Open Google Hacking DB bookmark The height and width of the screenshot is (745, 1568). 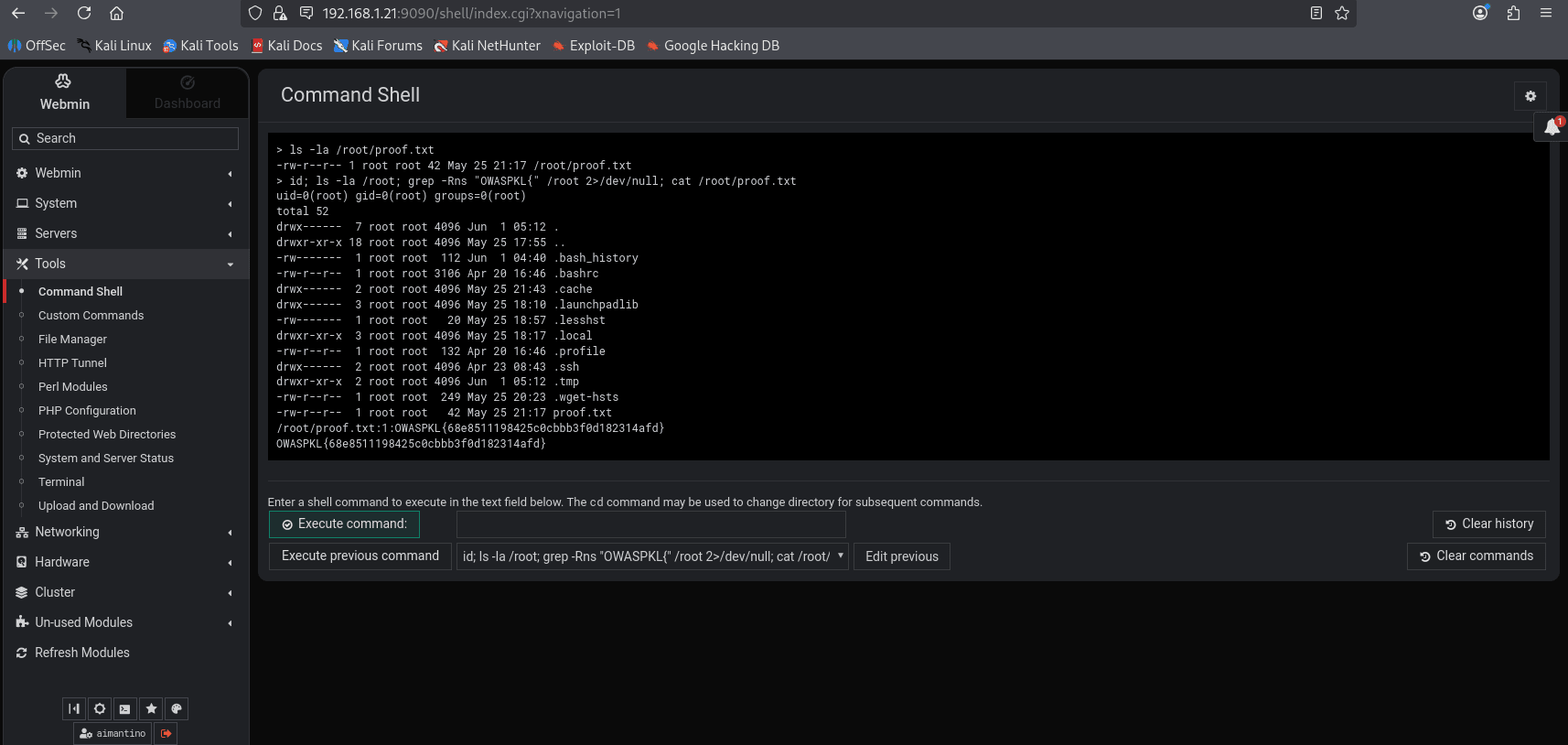[713, 46]
